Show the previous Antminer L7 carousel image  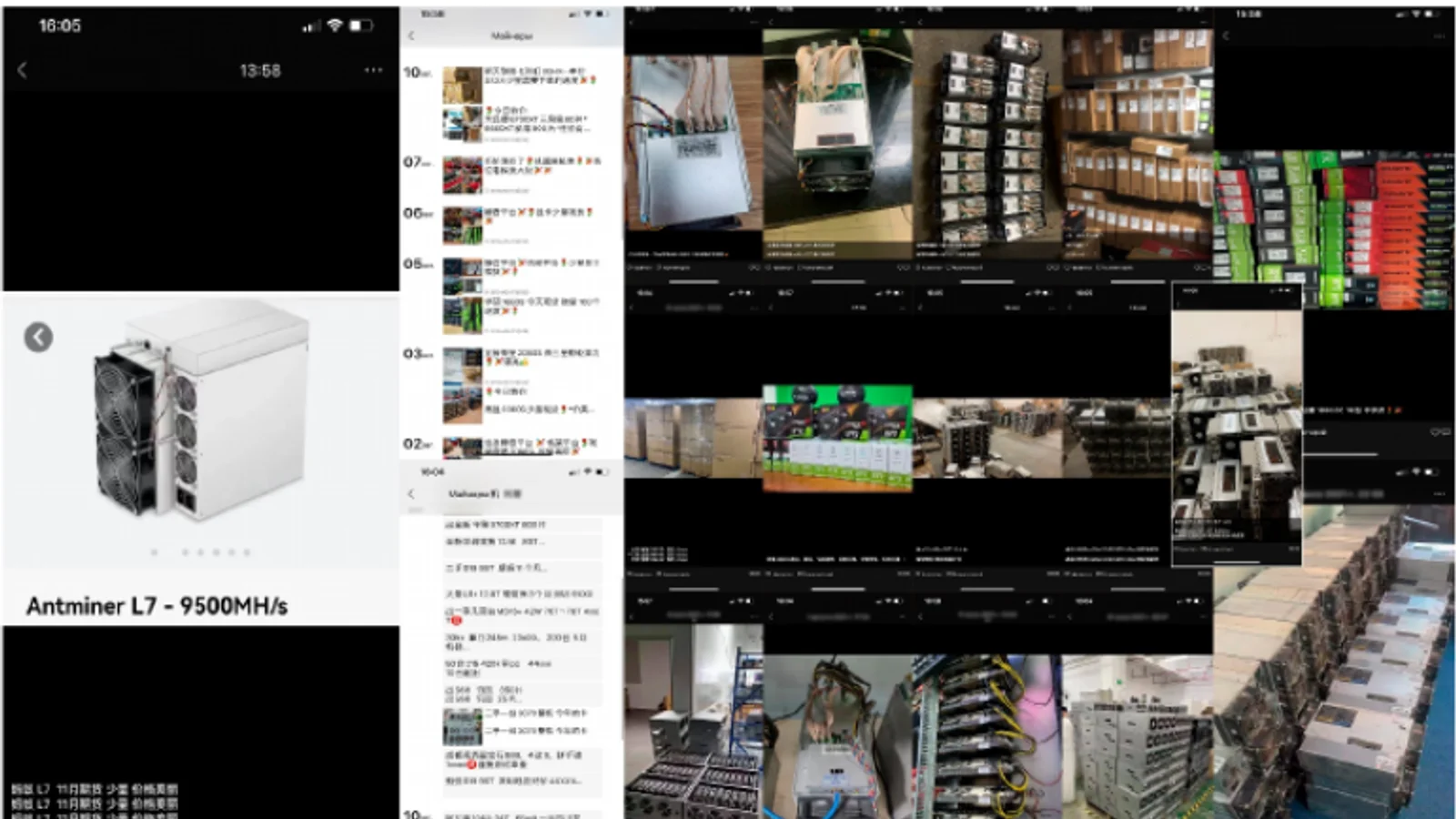pos(38,338)
